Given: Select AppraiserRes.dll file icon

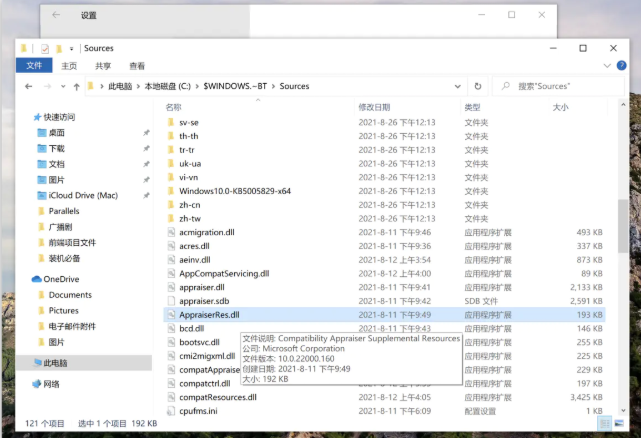Looking at the screenshot, I should [171, 315].
